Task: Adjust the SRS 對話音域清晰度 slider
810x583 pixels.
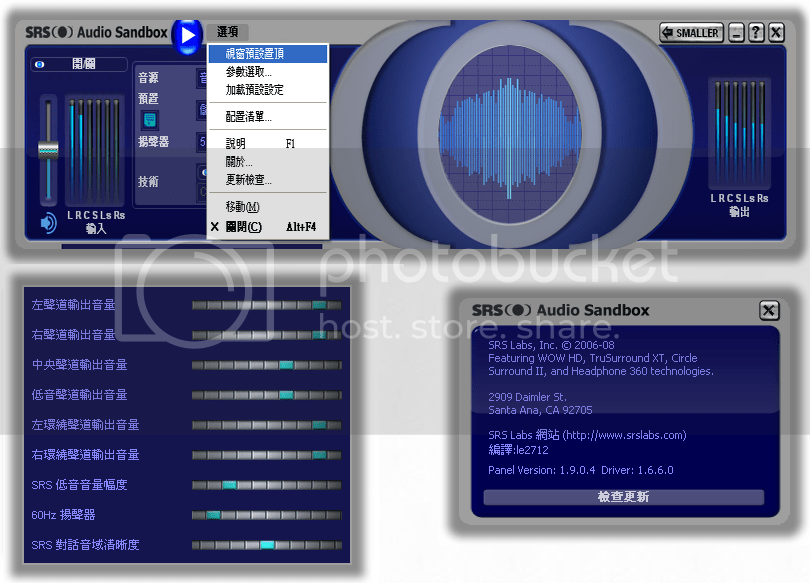Action: pyautogui.click(x=267, y=545)
